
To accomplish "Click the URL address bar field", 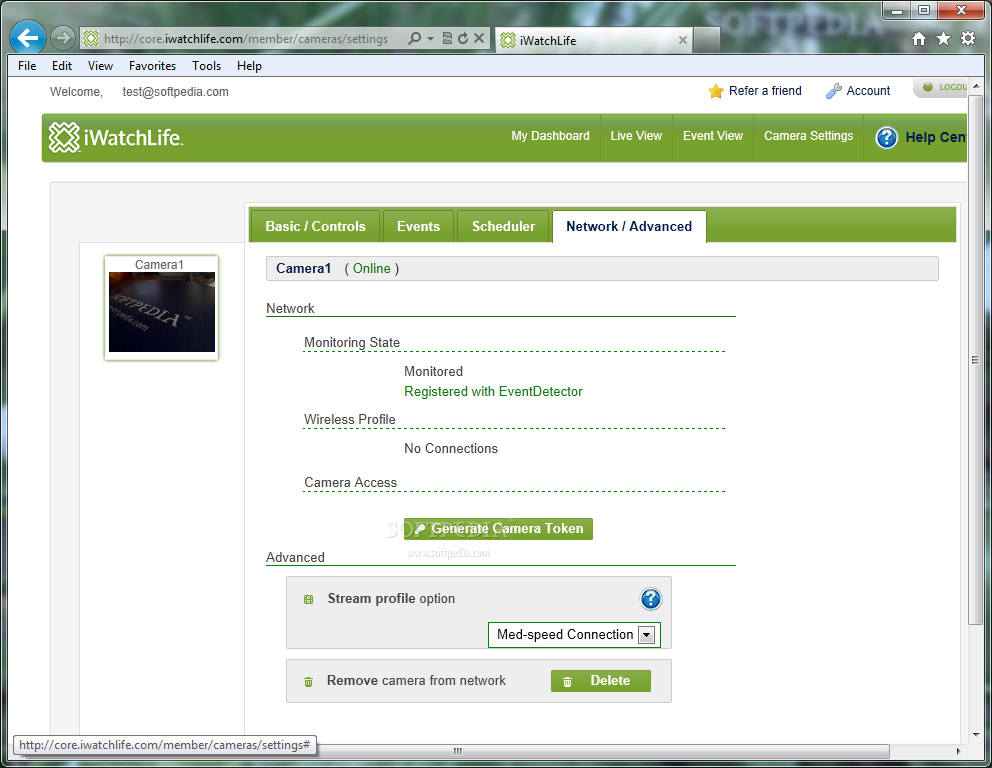I will click(245, 39).
